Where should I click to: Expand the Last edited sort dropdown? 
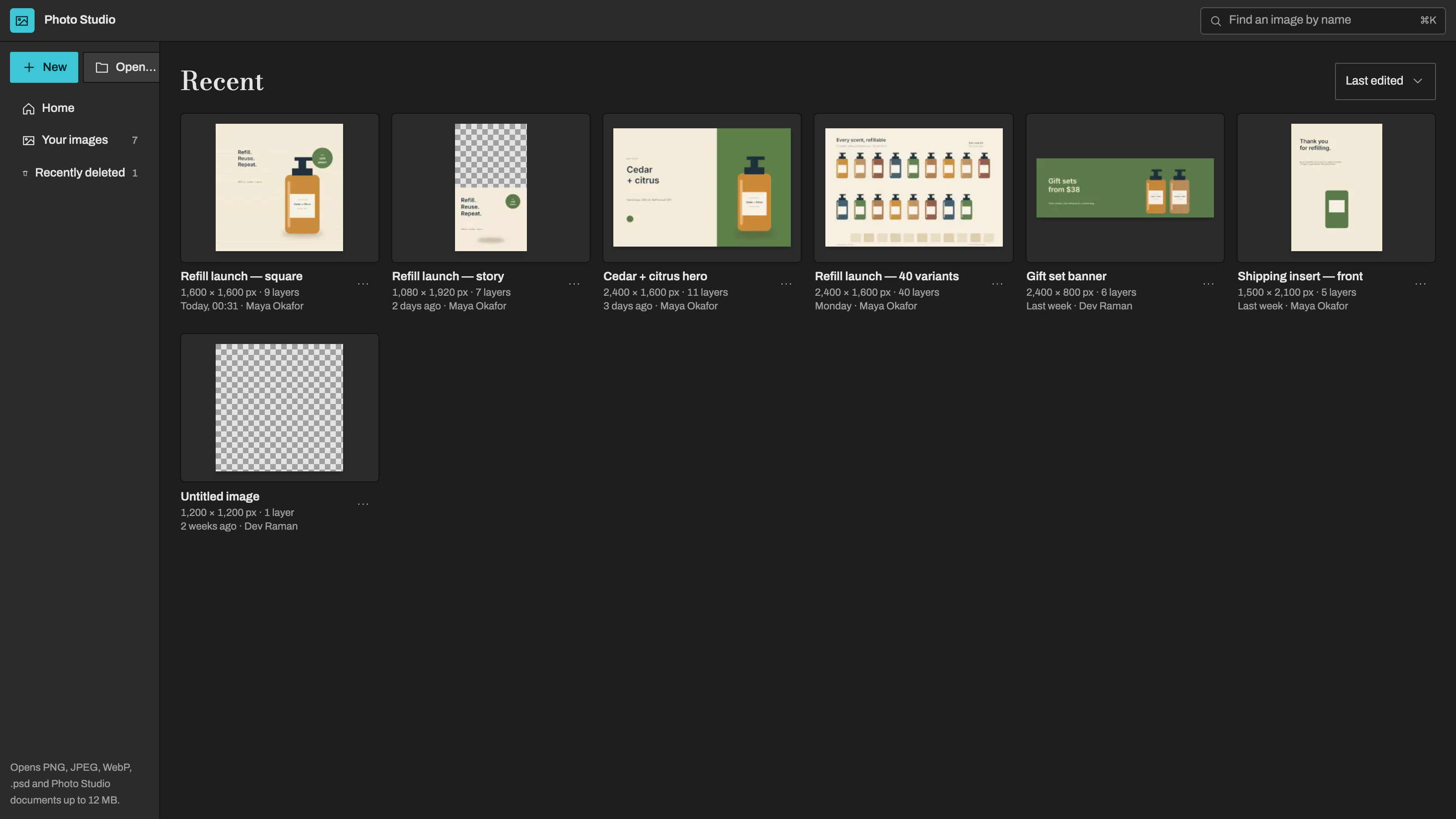(1385, 81)
